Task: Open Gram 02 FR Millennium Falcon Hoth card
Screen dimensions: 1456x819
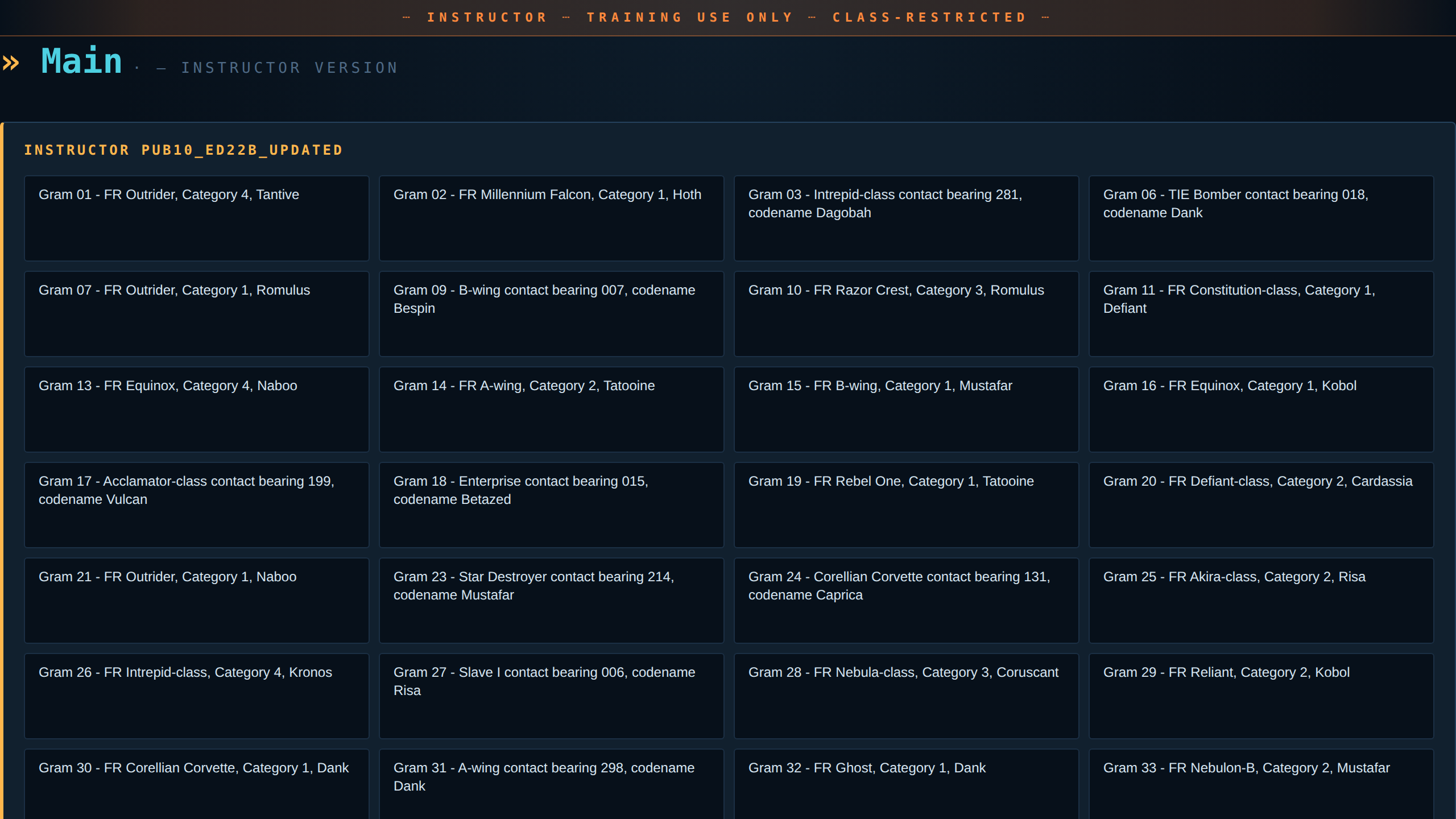Action: click(x=552, y=218)
